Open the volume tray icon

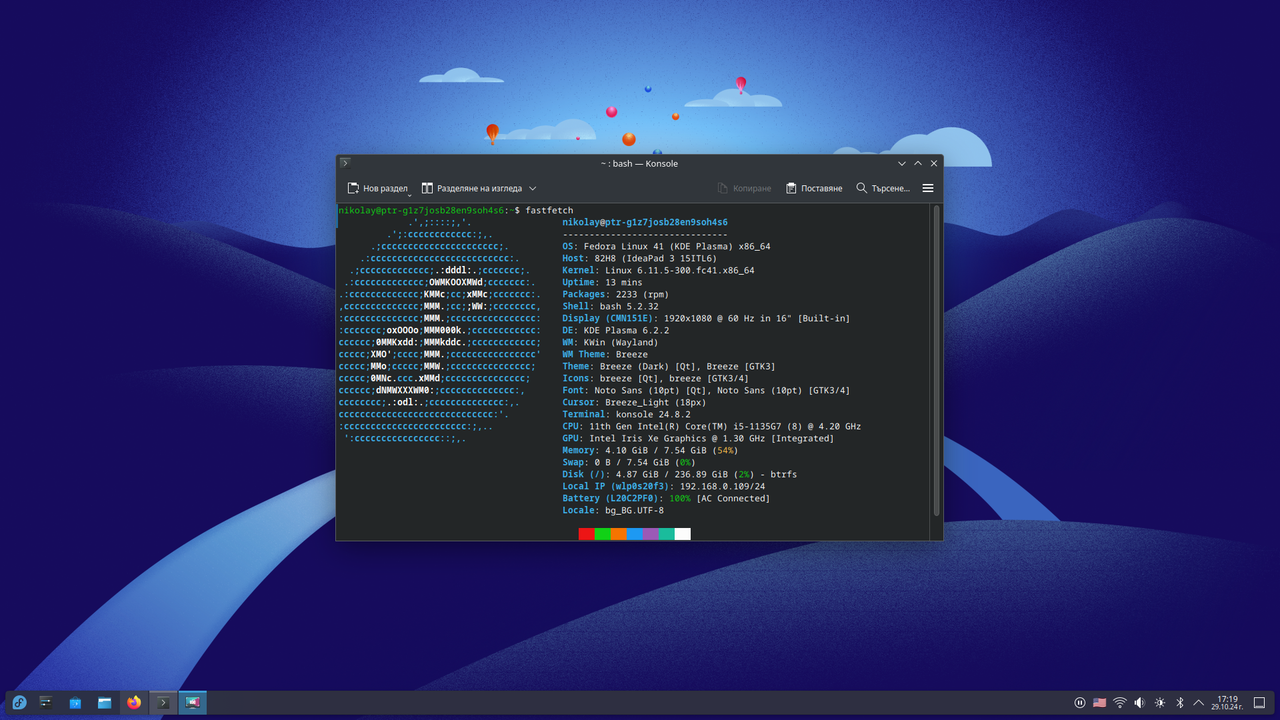pyautogui.click(x=1140, y=703)
